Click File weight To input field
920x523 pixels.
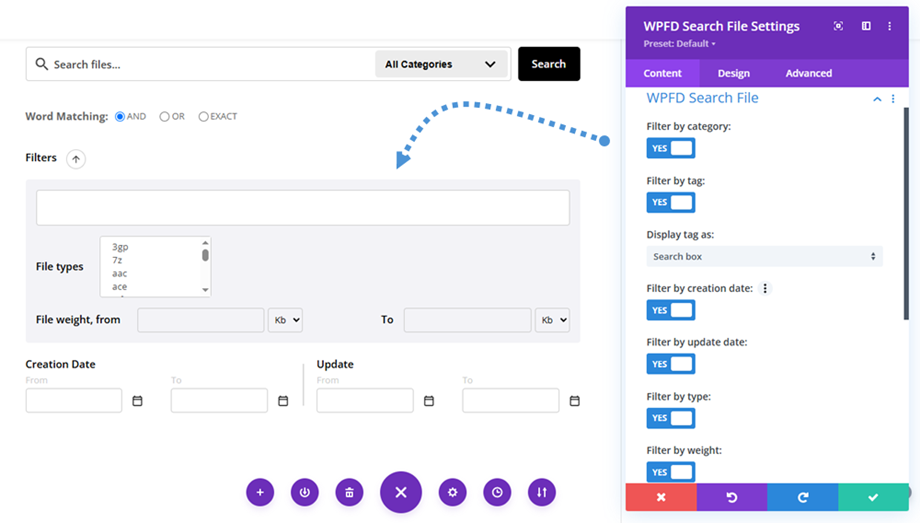[x=468, y=320]
